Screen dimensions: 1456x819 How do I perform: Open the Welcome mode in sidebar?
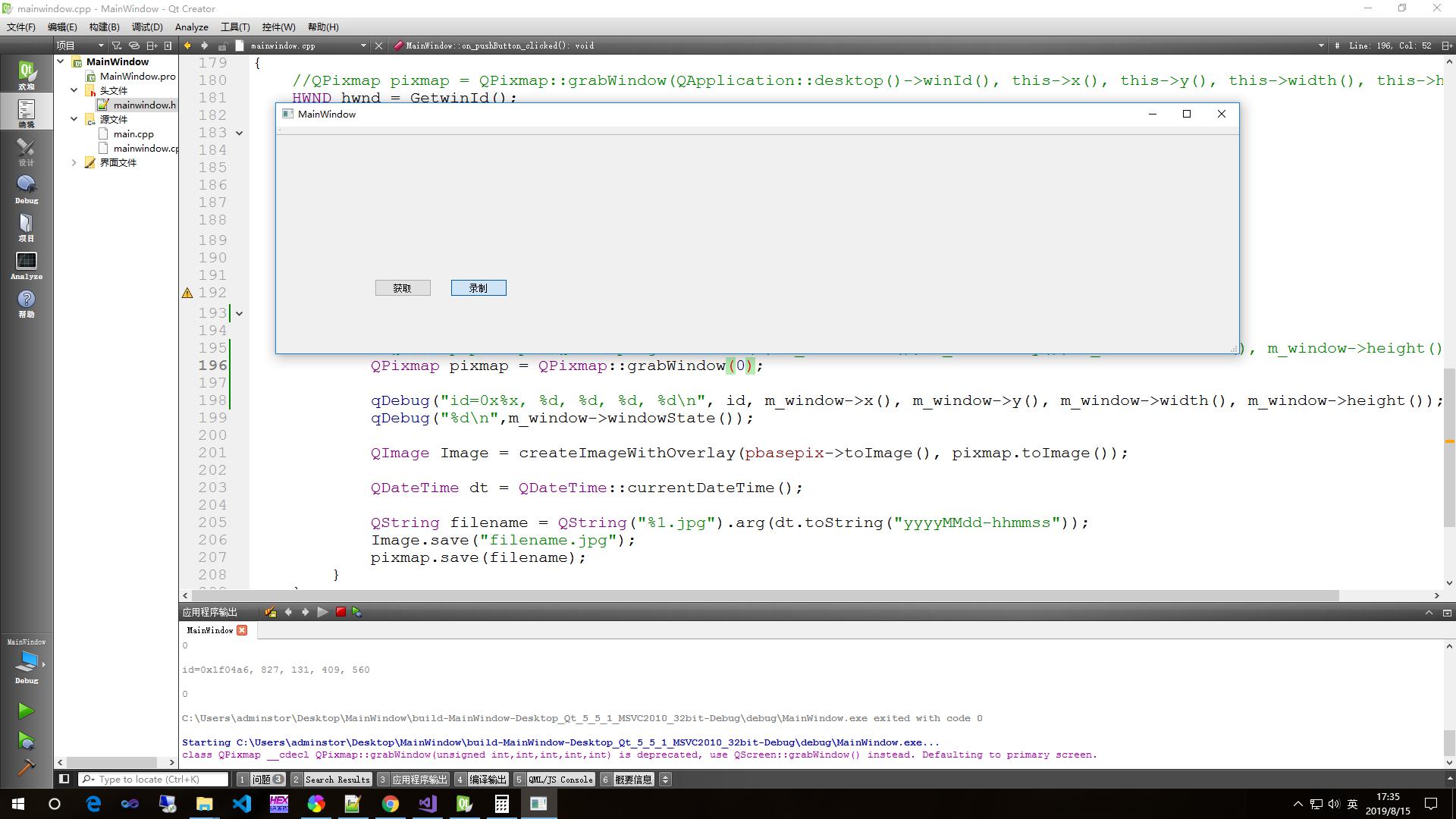pyautogui.click(x=27, y=76)
